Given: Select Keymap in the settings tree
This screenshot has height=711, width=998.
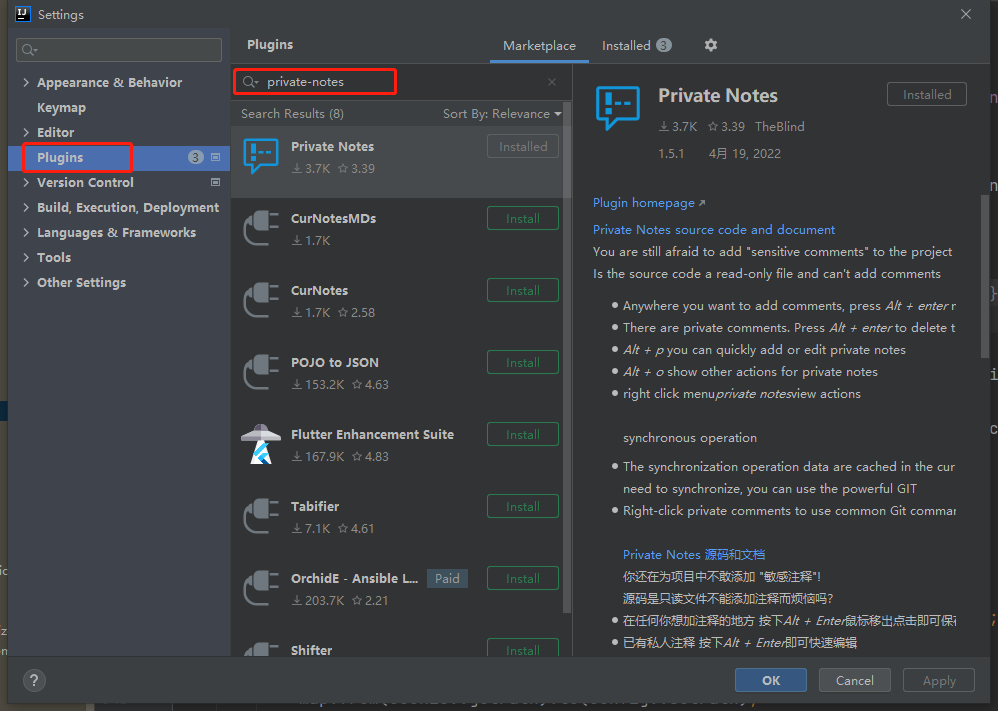Looking at the screenshot, I should click(x=61, y=108).
